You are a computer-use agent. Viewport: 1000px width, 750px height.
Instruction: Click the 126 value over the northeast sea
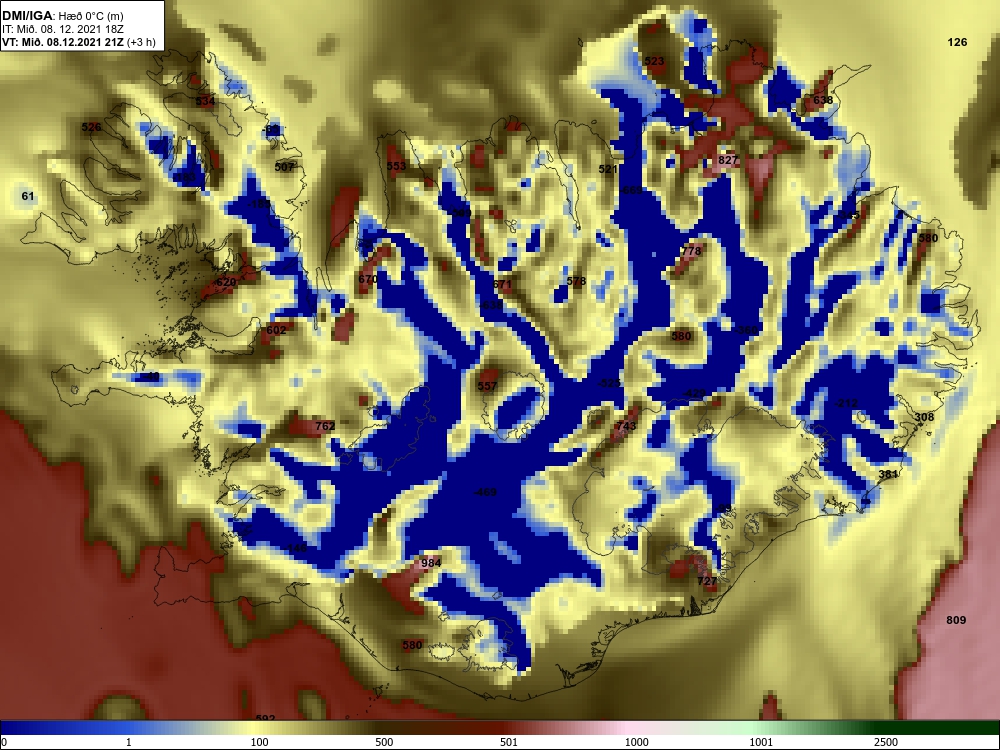pos(957,42)
